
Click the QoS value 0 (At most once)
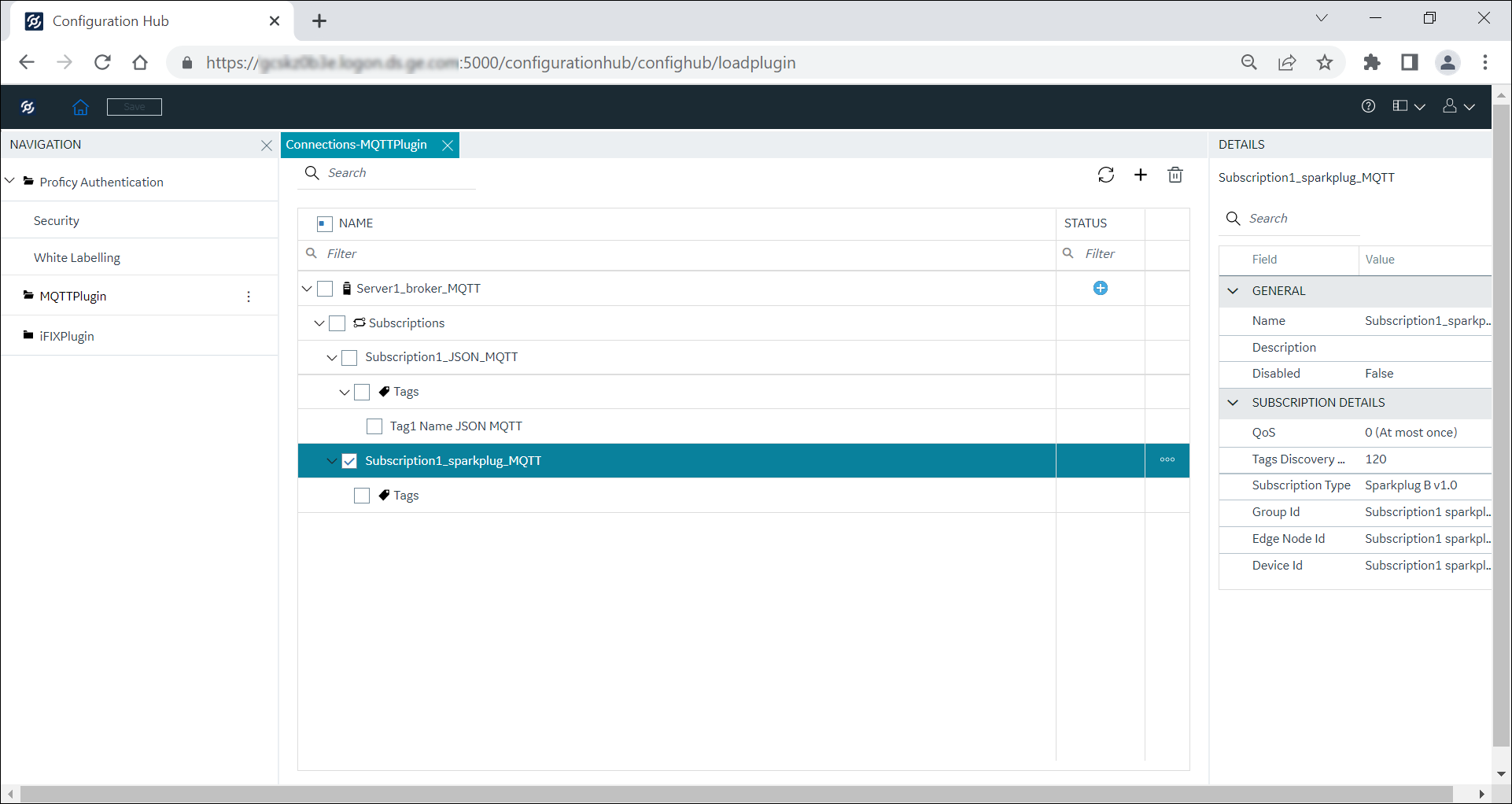(1411, 433)
